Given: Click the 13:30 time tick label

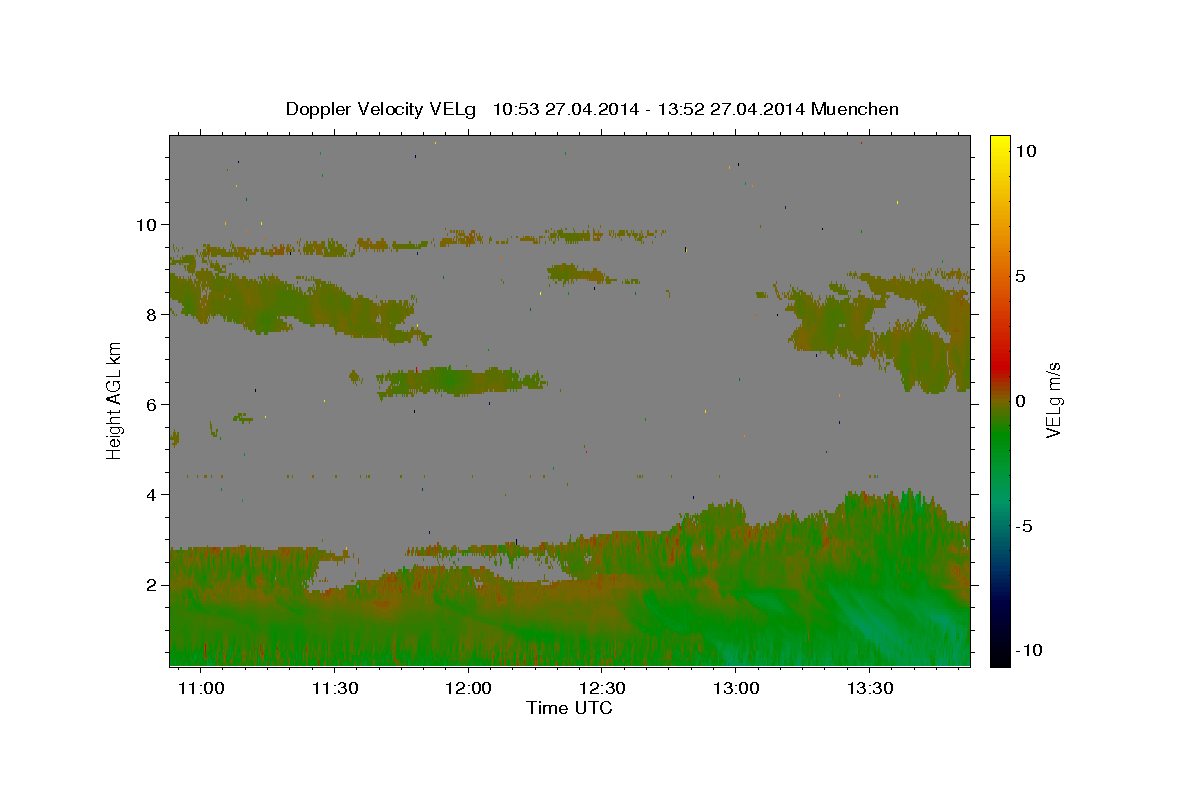Looking at the screenshot, I should [869, 689].
